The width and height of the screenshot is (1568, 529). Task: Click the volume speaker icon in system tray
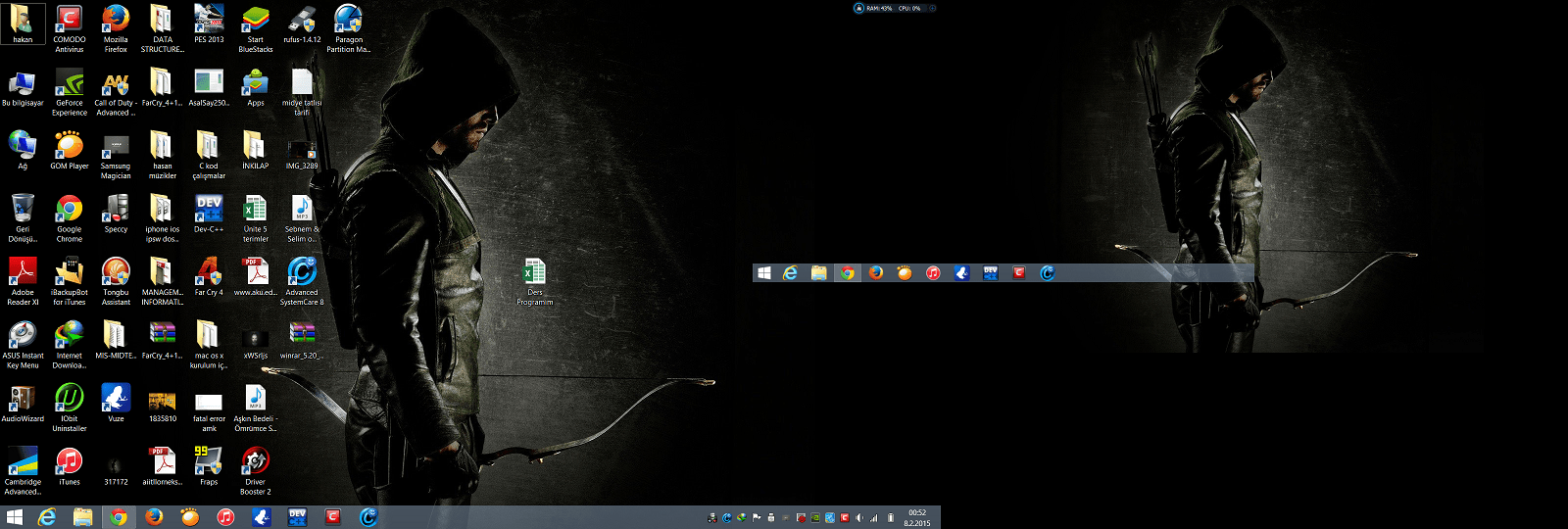coord(859,517)
